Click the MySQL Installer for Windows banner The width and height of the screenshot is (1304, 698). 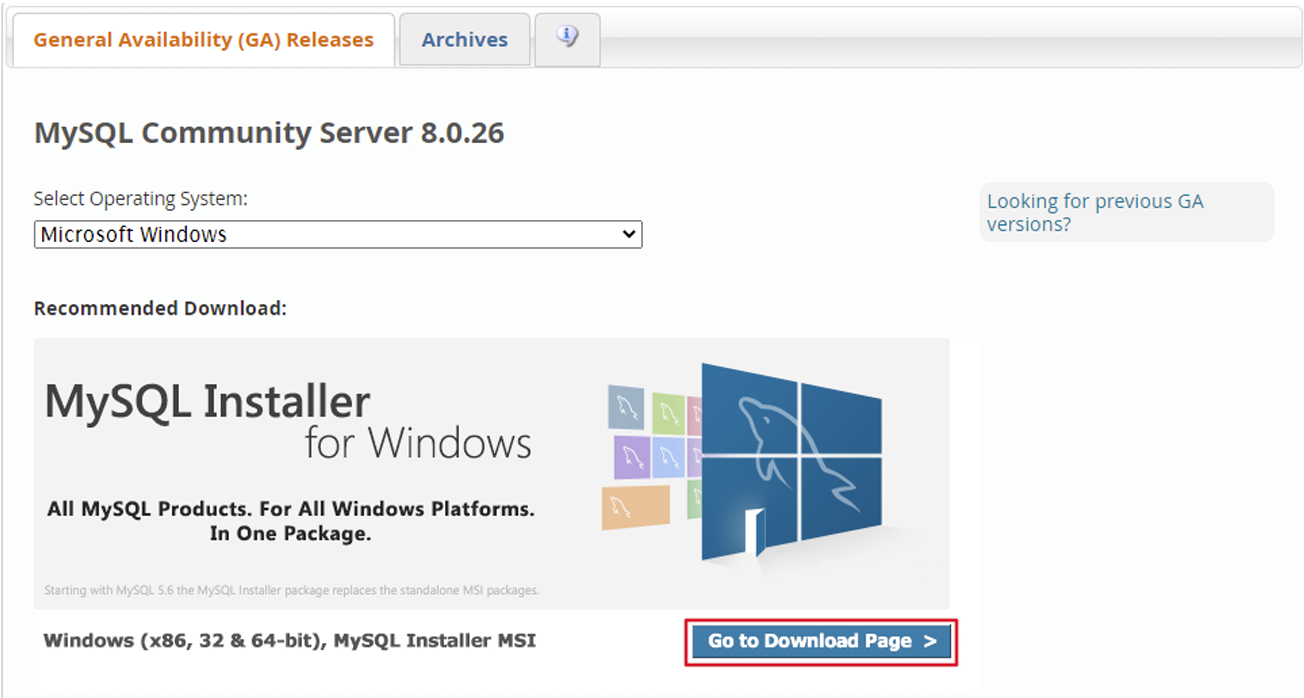[491, 473]
